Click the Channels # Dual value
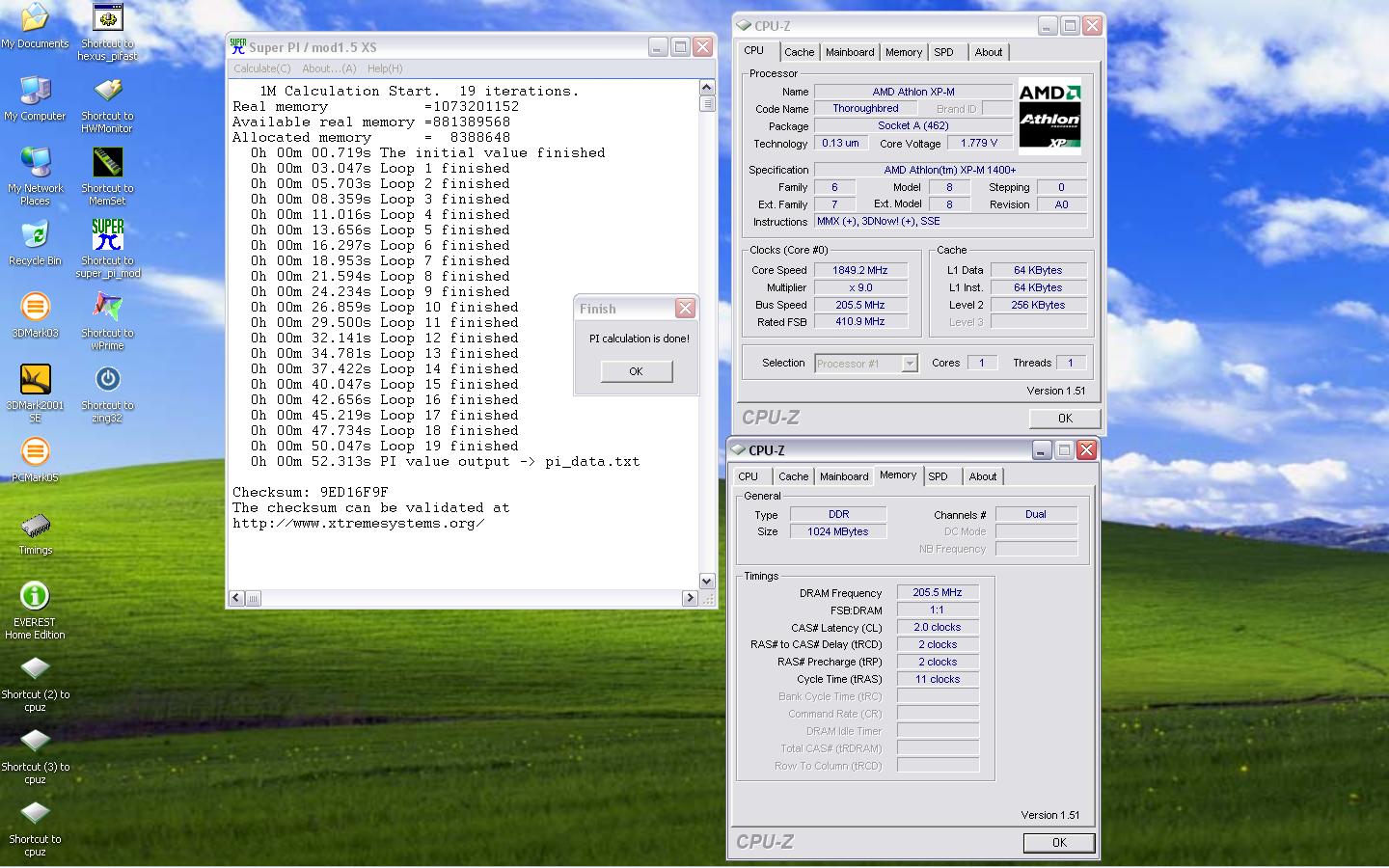This screenshot has width=1389, height=868. (1036, 514)
